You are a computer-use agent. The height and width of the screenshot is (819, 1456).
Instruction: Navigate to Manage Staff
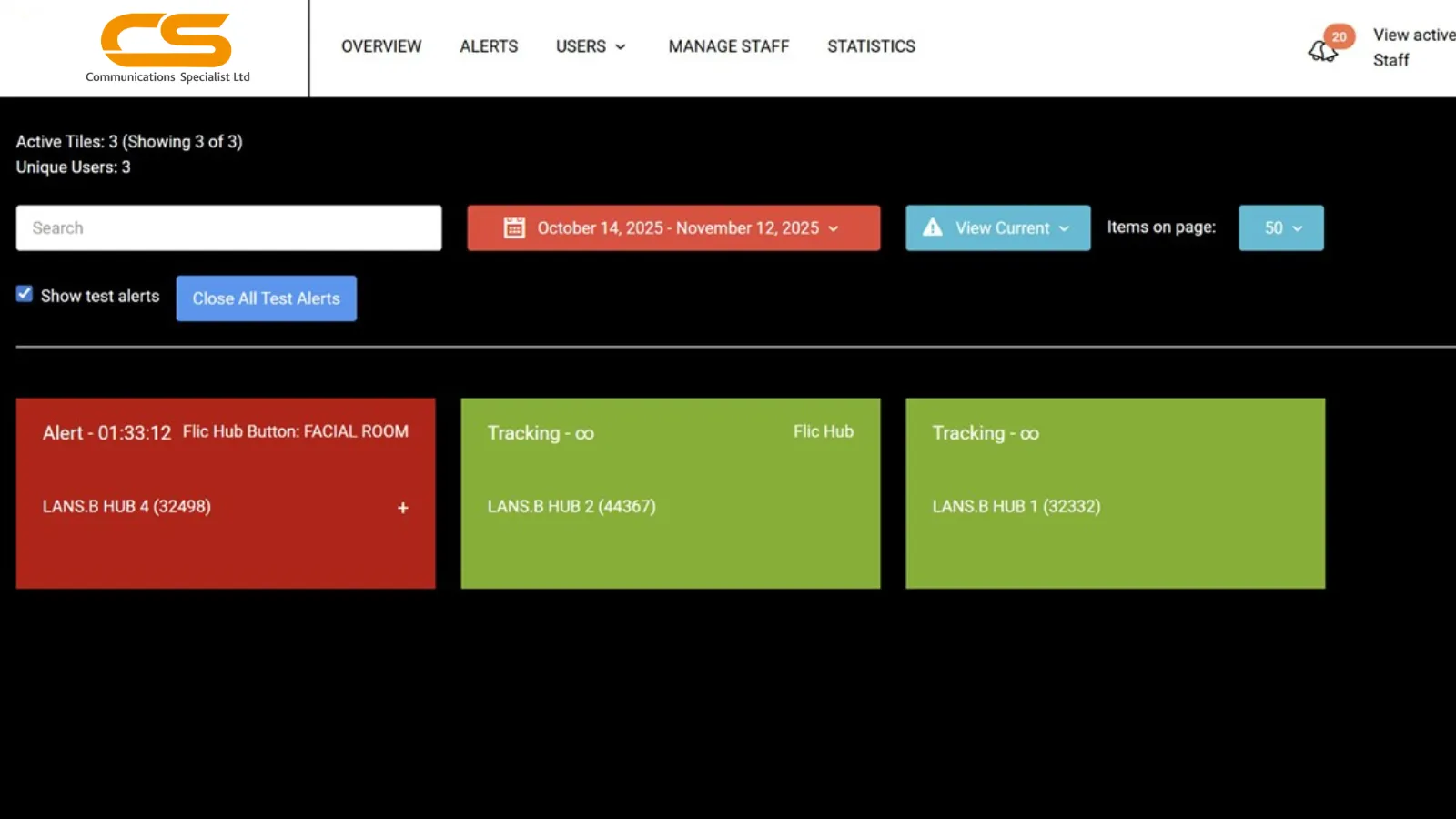point(728,46)
